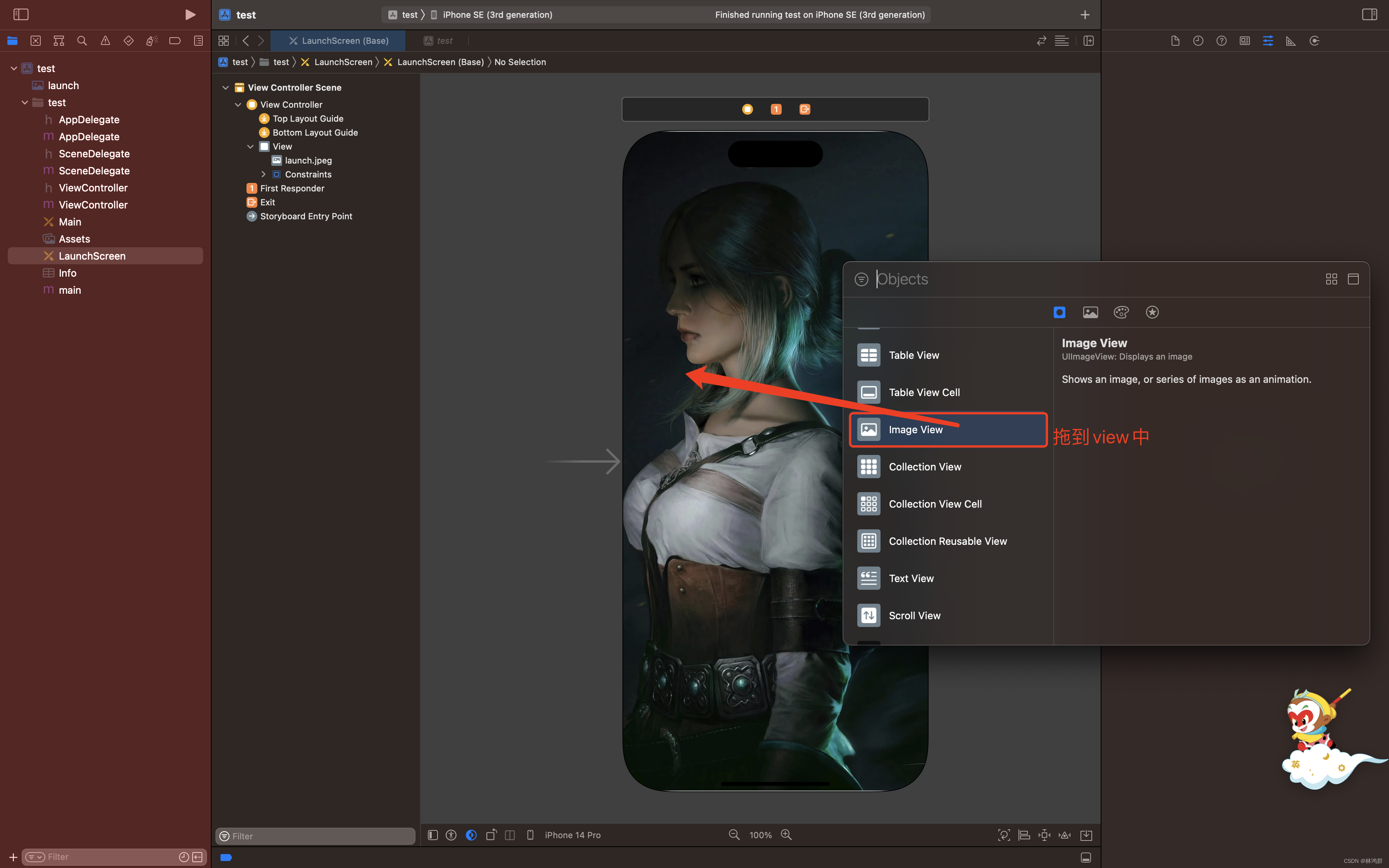The image size is (1389, 868).
Task: Click the document outline Filter field
Action: tap(315, 837)
